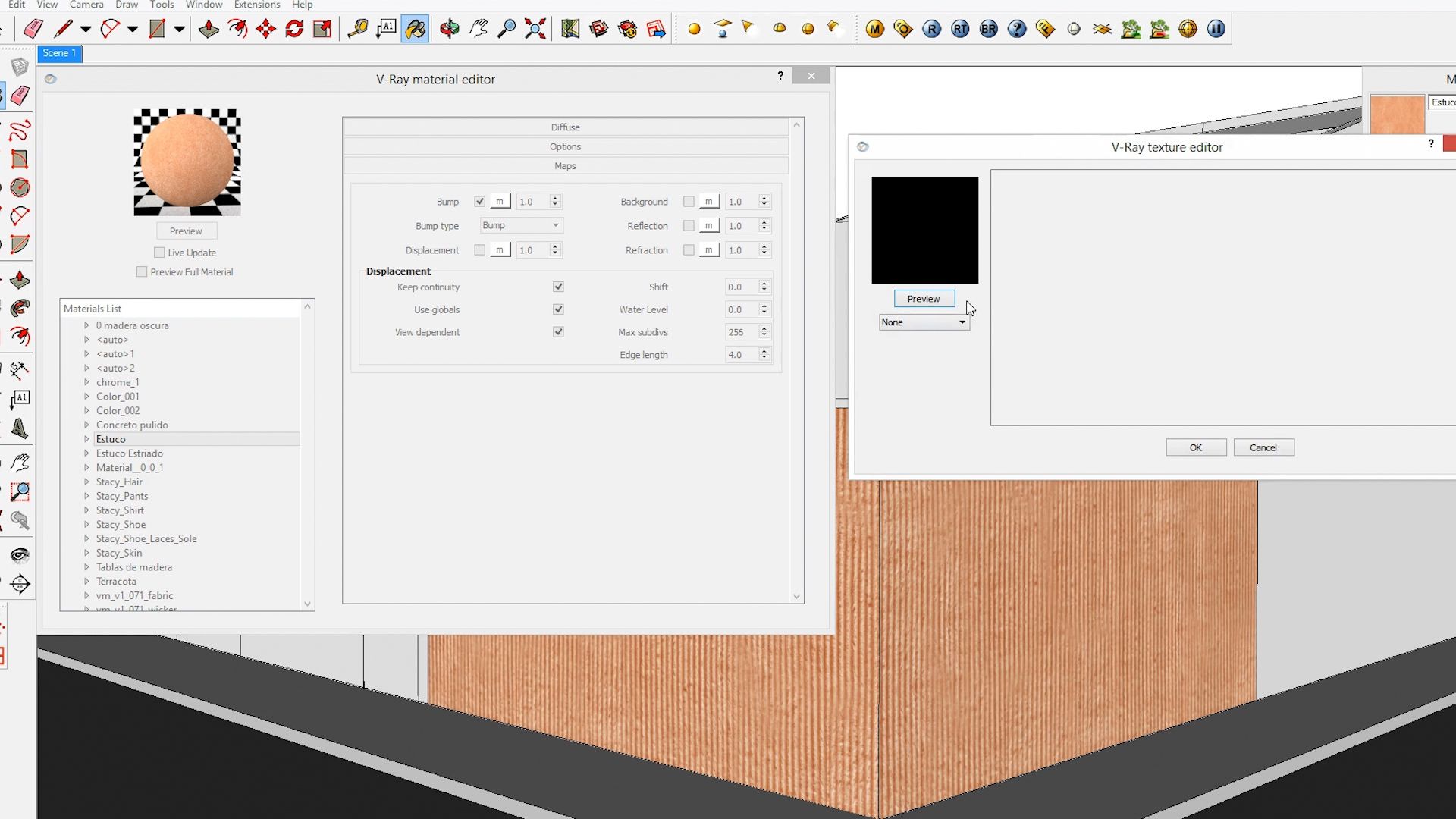Open the None texture type dropdown
1456x819 pixels.
pyautogui.click(x=924, y=322)
